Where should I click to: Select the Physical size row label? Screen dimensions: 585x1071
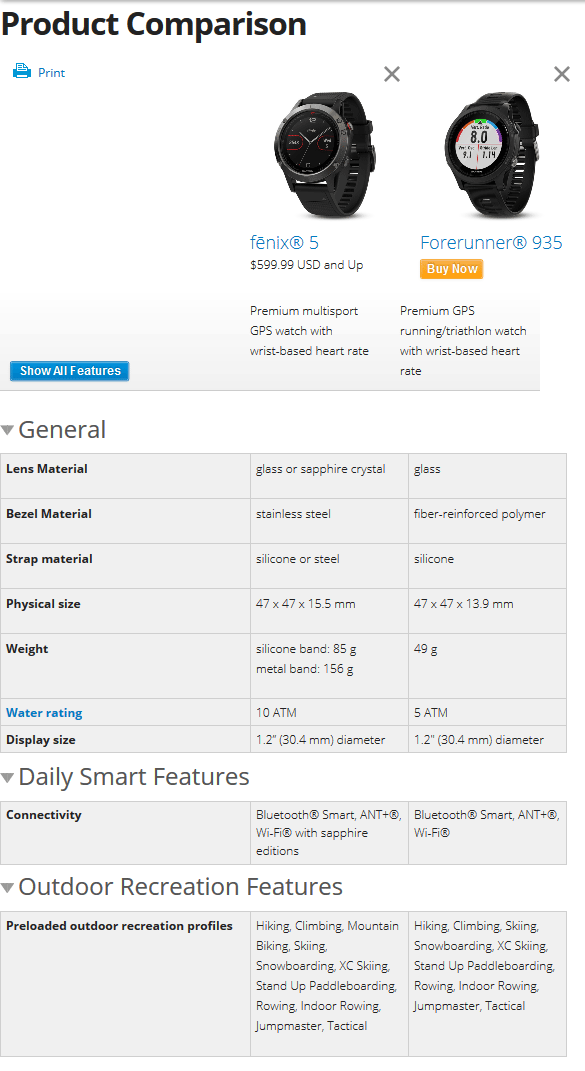[x=43, y=604]
